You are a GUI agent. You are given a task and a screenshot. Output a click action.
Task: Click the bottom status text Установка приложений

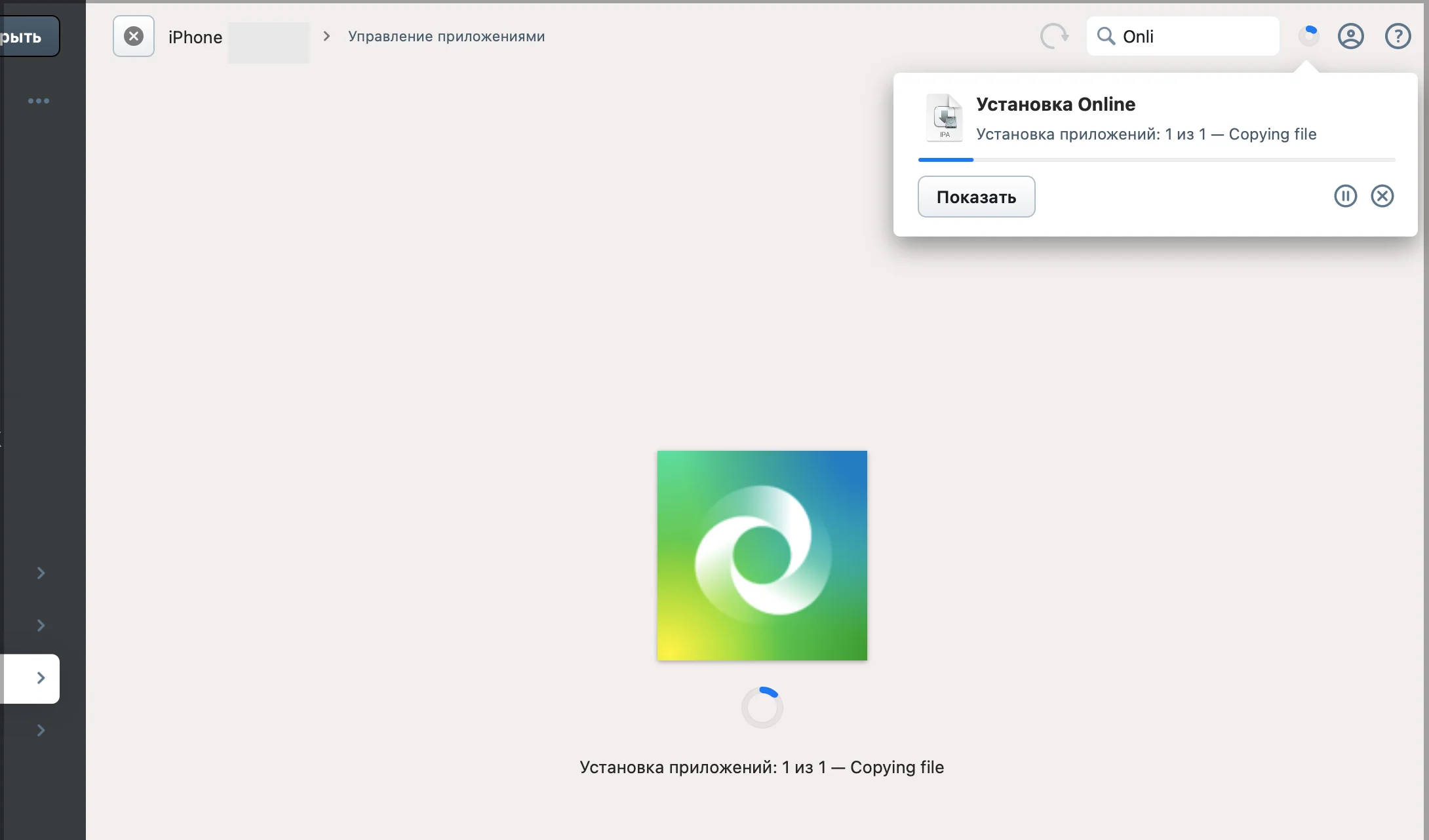pyautogui.click(x=762, y=767)
